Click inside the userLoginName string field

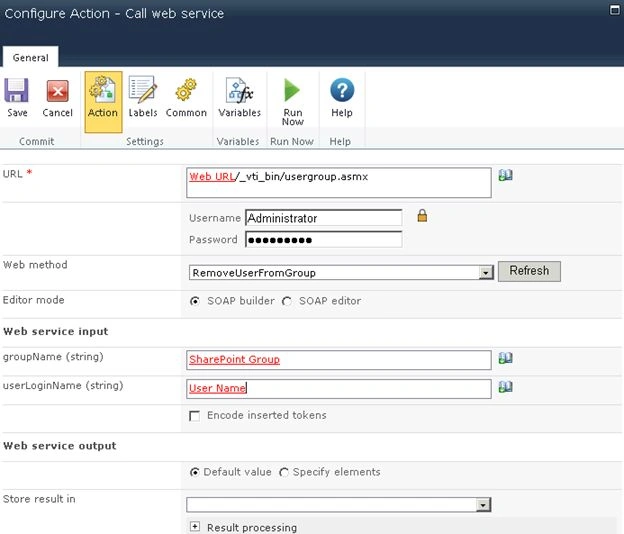[339, 388]
